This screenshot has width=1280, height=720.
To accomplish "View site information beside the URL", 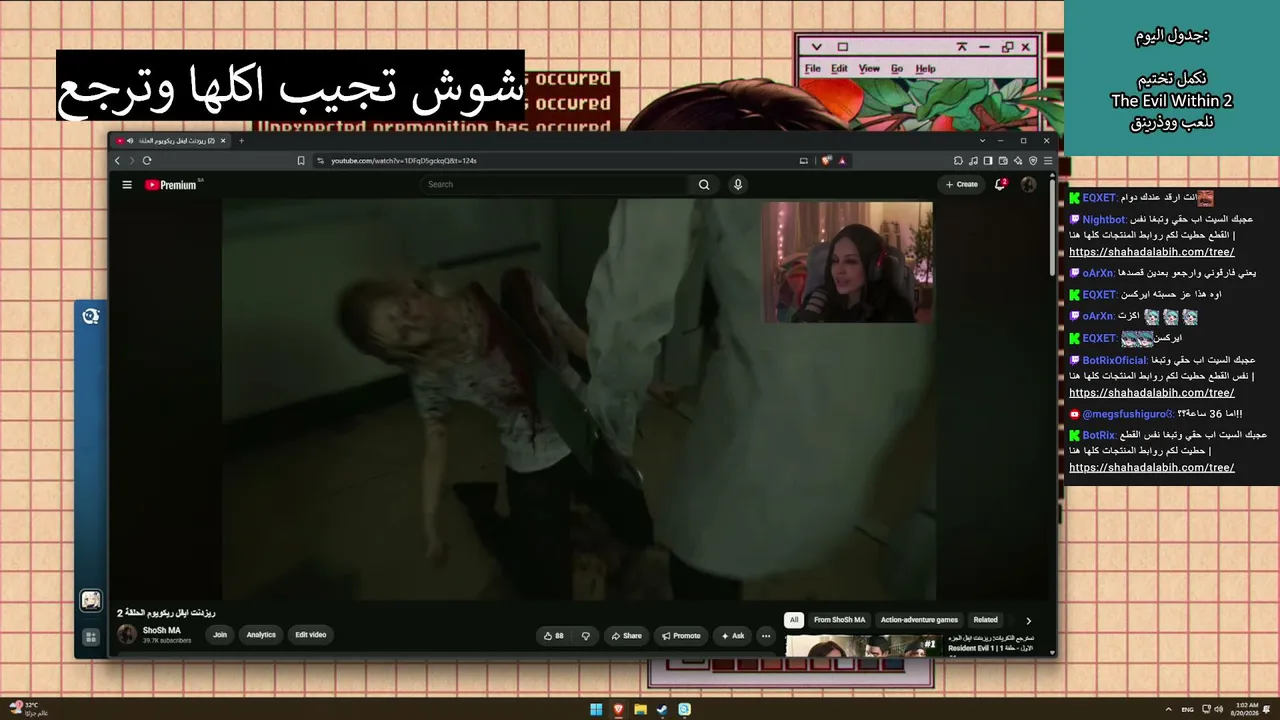I will coord(320,161).
